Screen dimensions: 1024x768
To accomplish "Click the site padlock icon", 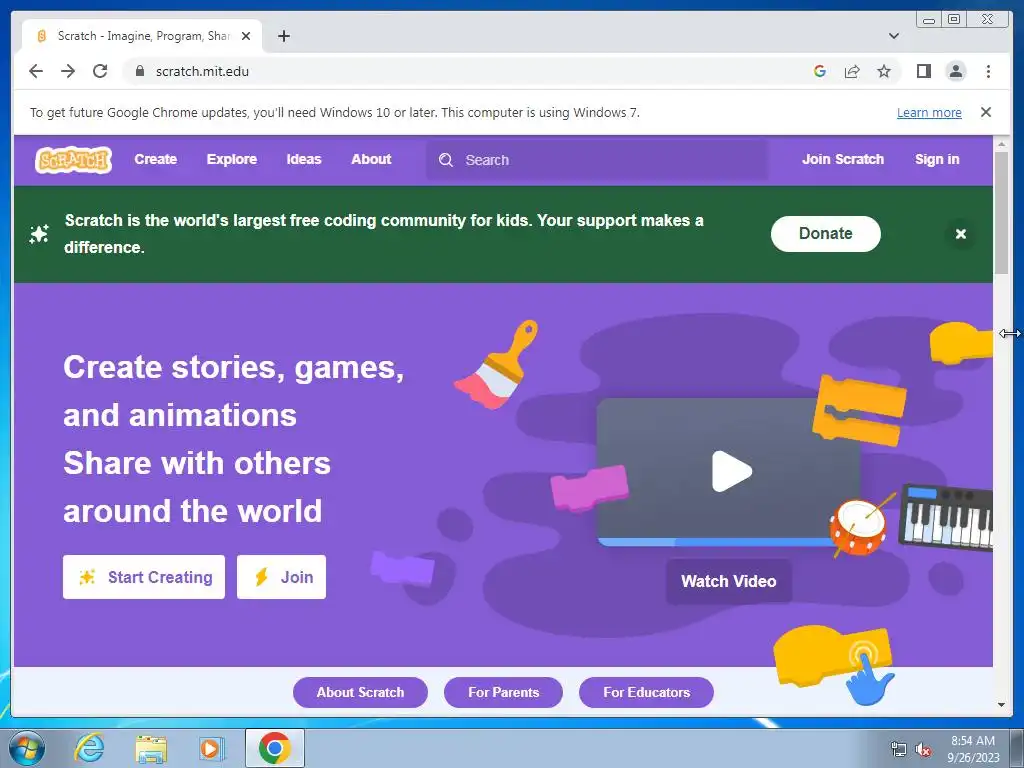I will (139, 71).
